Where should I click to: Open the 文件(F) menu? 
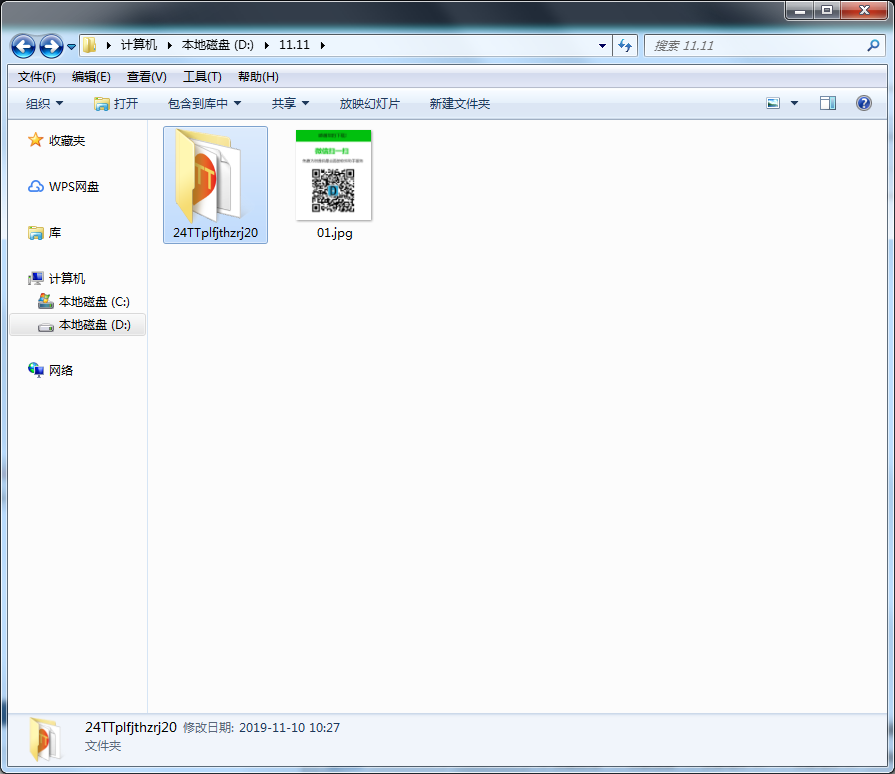[x=37, y=77]
